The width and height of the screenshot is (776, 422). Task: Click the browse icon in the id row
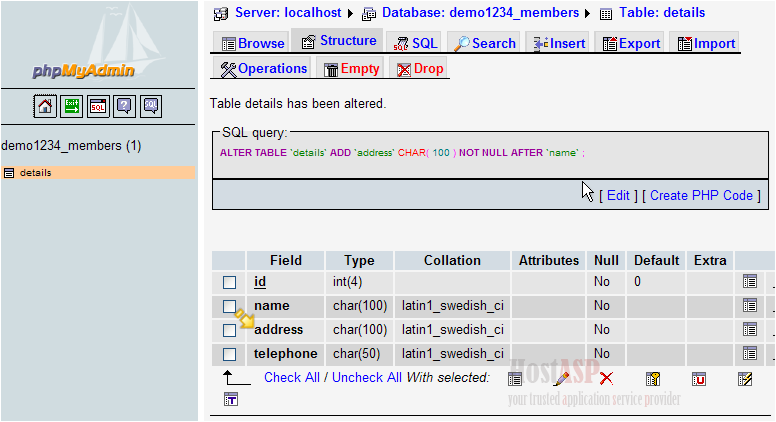click(x=750, y=281)
